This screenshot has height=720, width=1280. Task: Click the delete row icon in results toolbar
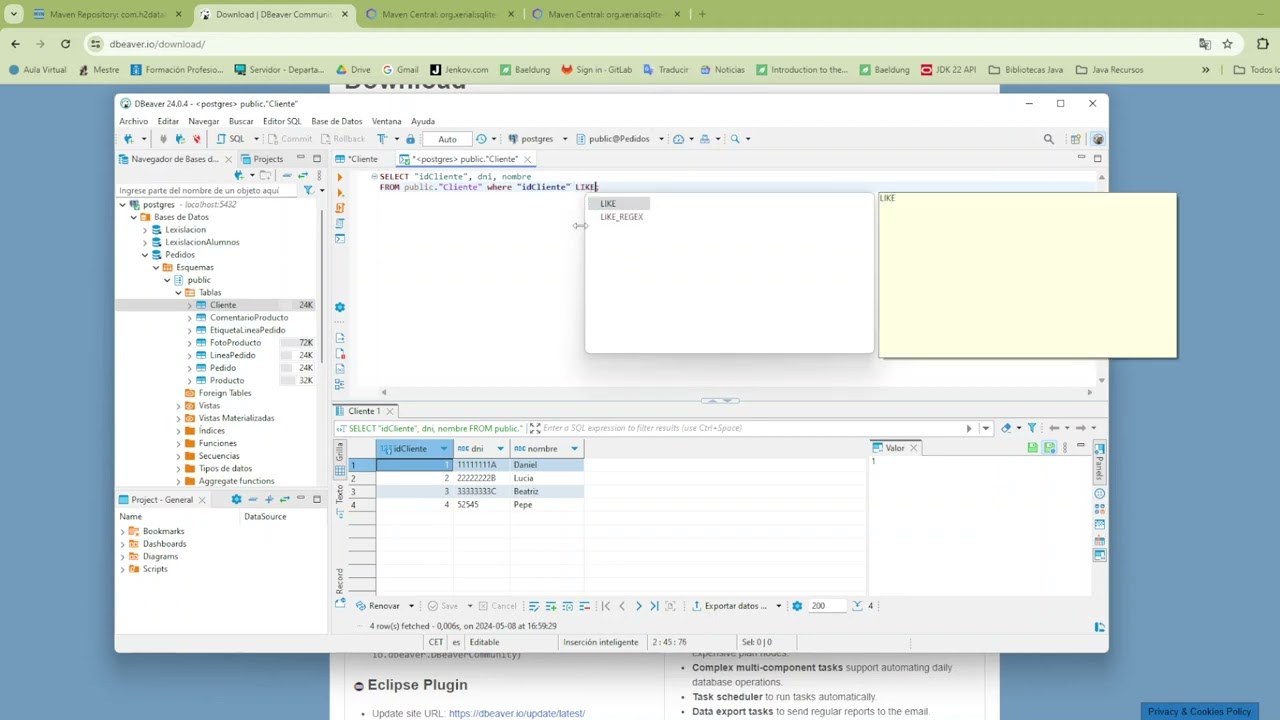584,606
